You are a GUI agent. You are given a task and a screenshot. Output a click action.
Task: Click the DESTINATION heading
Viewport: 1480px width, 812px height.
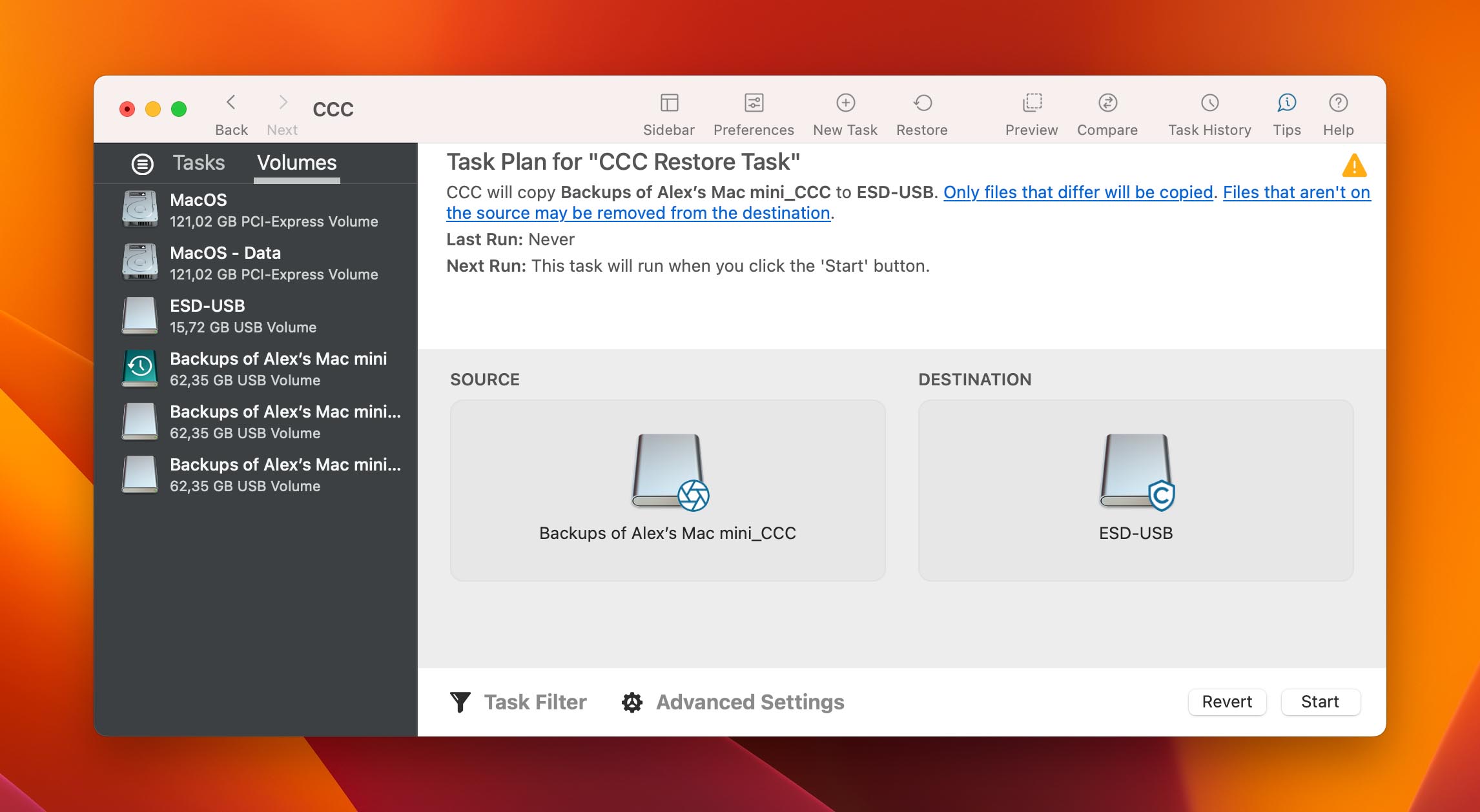975,380
